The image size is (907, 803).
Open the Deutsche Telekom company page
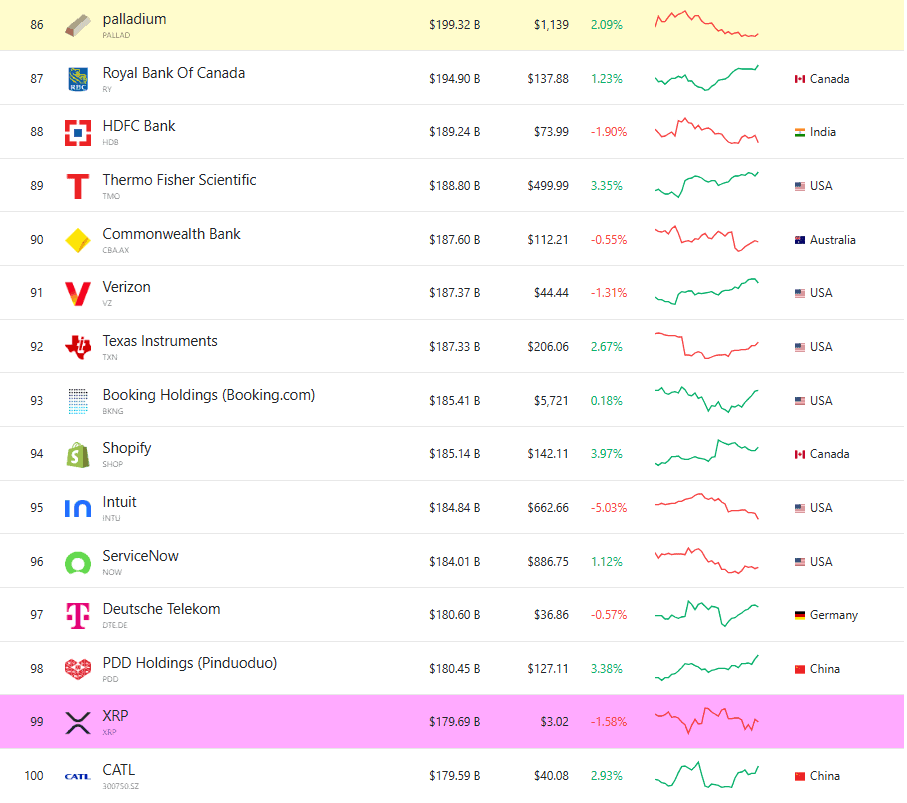[161, 609]
